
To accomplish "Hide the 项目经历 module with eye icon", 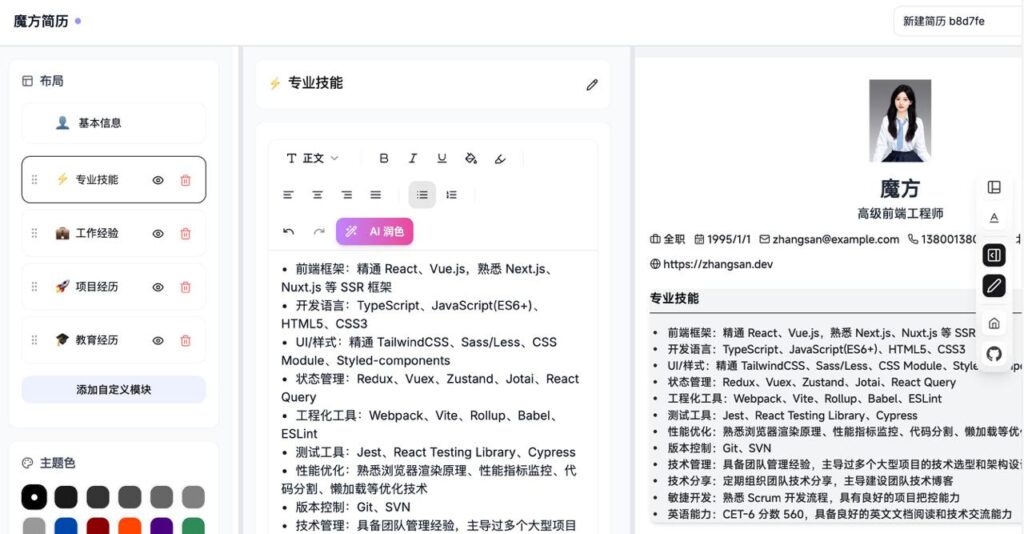I will (x=158, y=287).
